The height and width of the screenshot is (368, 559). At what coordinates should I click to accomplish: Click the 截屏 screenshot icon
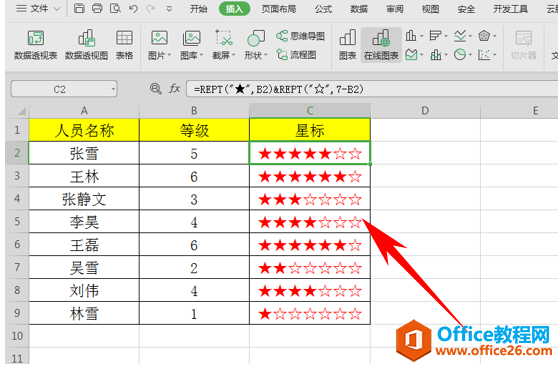[x=224, y=38]
